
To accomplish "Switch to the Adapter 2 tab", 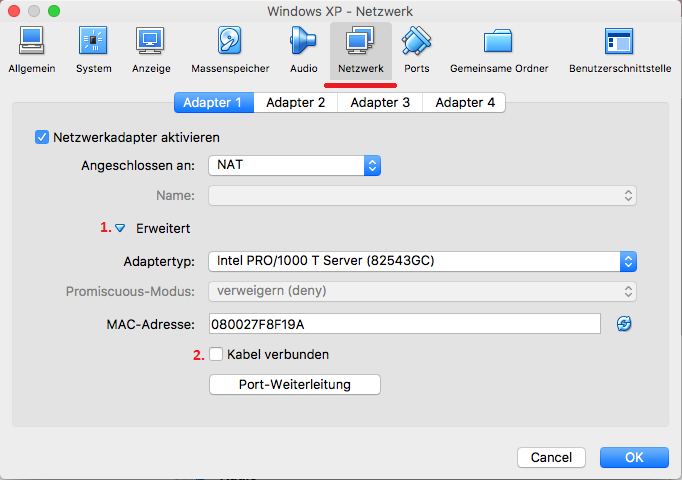I will [x=295, y=103].
